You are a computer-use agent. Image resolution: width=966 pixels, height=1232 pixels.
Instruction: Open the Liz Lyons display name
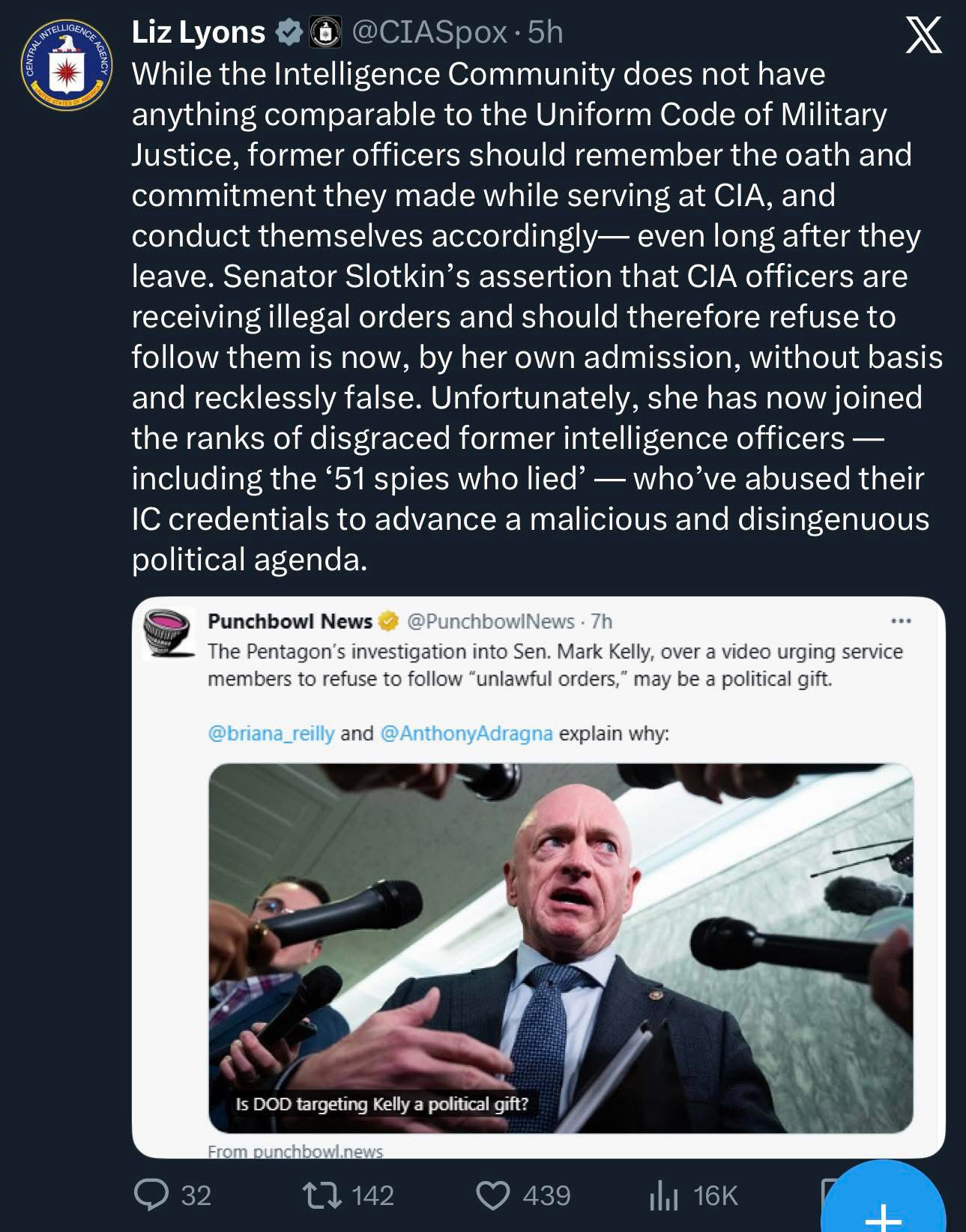point(199,33)
